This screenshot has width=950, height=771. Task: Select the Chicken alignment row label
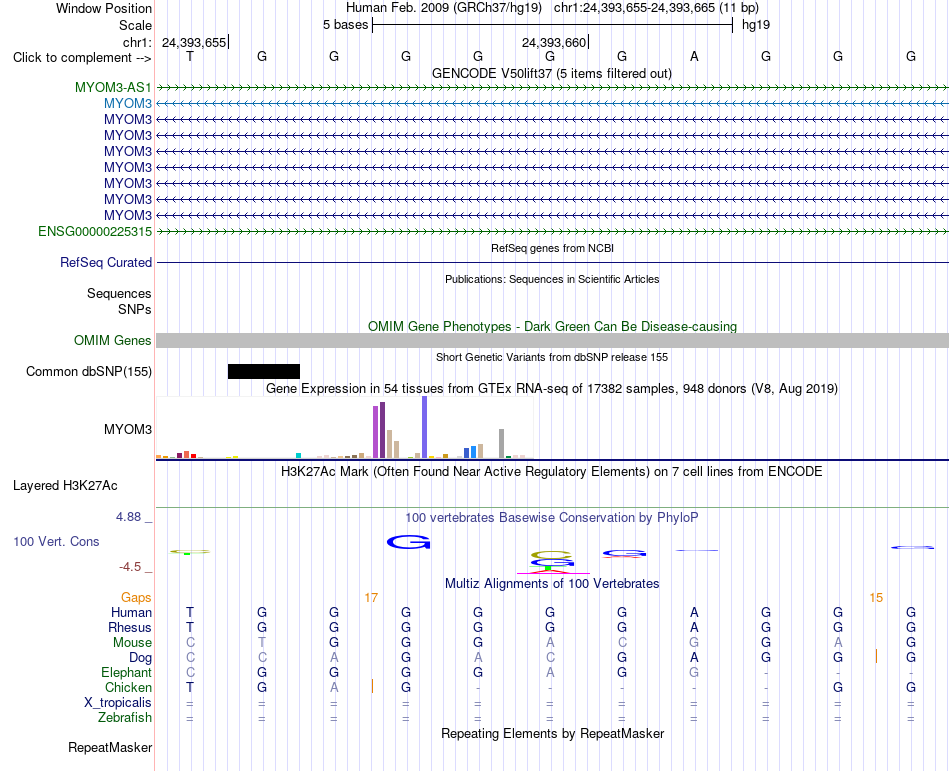click(x=128, y=687)
